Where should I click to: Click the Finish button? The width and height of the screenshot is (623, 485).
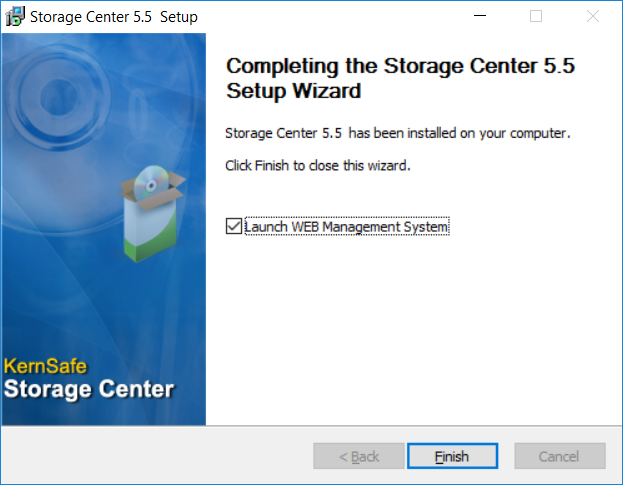pyautogui.click(x=452, y=456)
